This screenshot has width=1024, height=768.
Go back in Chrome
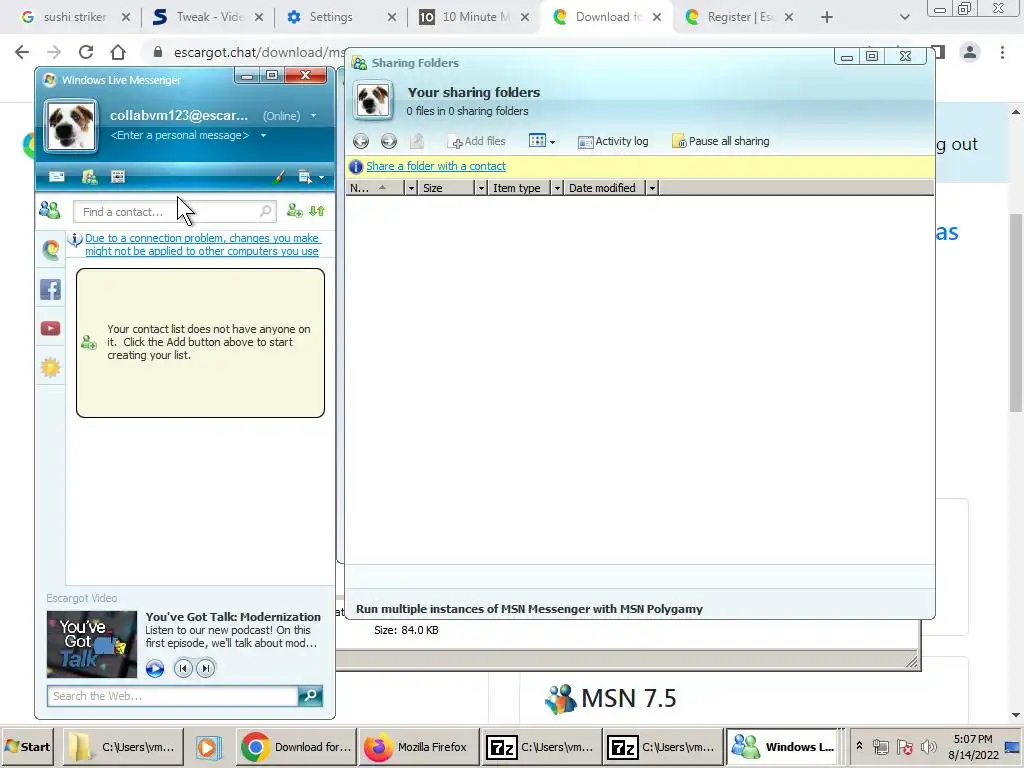(22, 52)
